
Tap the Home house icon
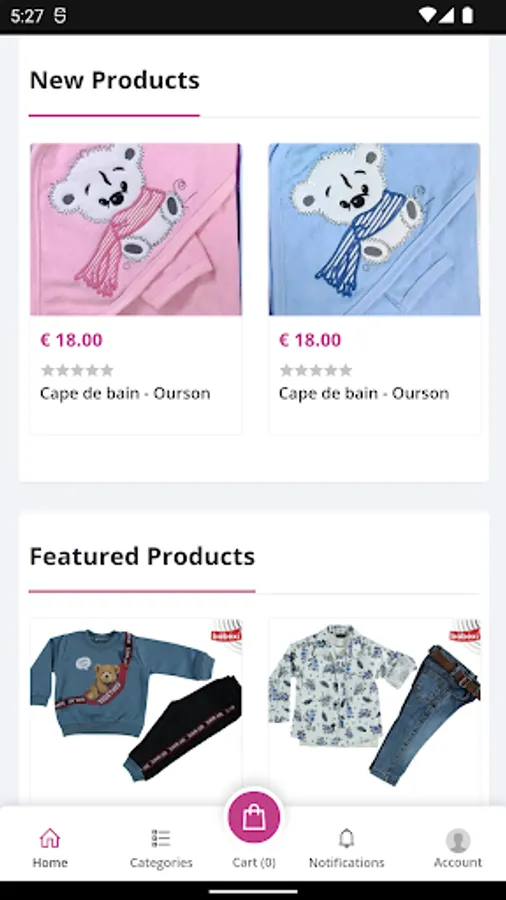pos(50,838)
